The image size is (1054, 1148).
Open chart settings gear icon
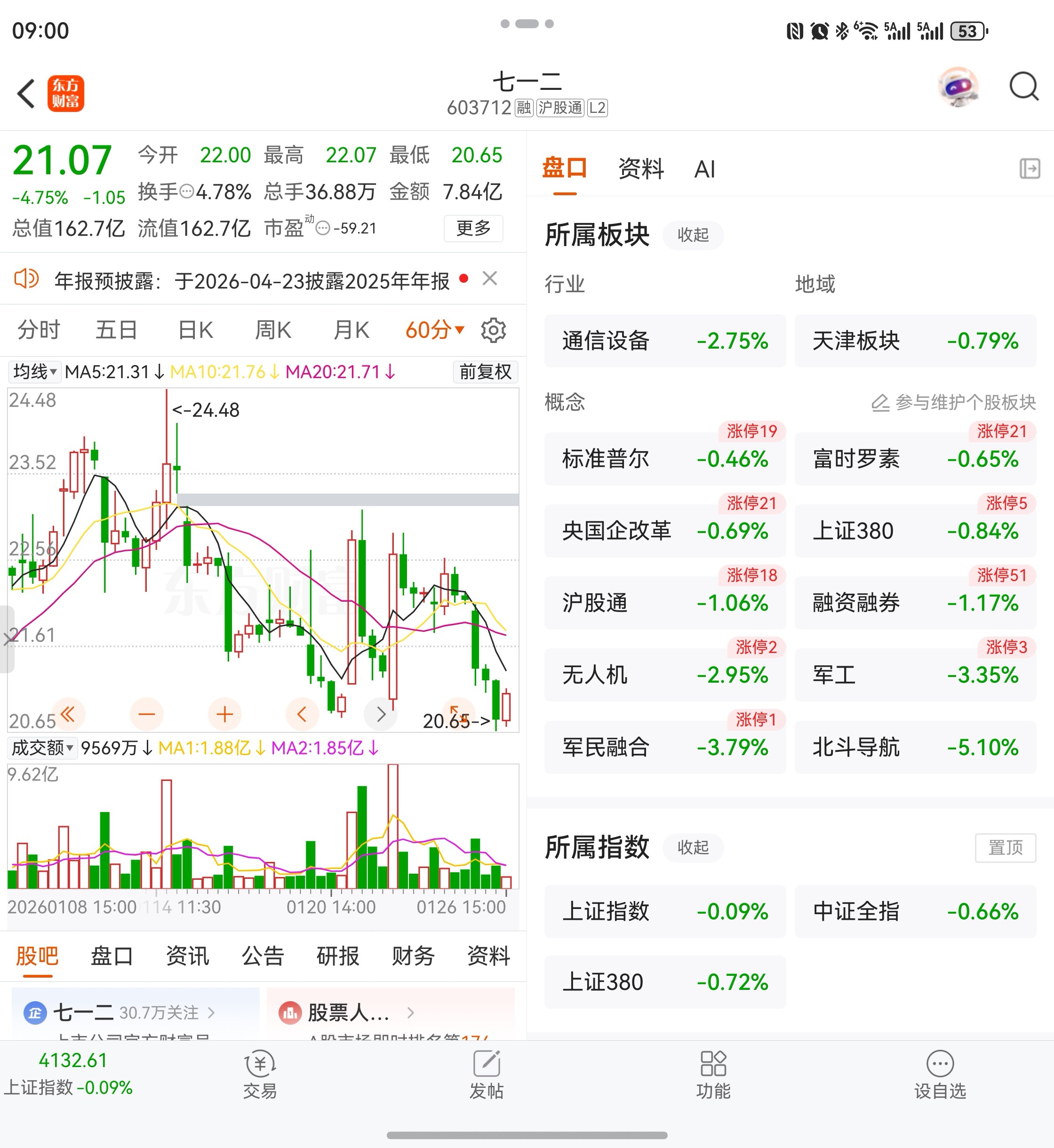[x=493, y=330]
